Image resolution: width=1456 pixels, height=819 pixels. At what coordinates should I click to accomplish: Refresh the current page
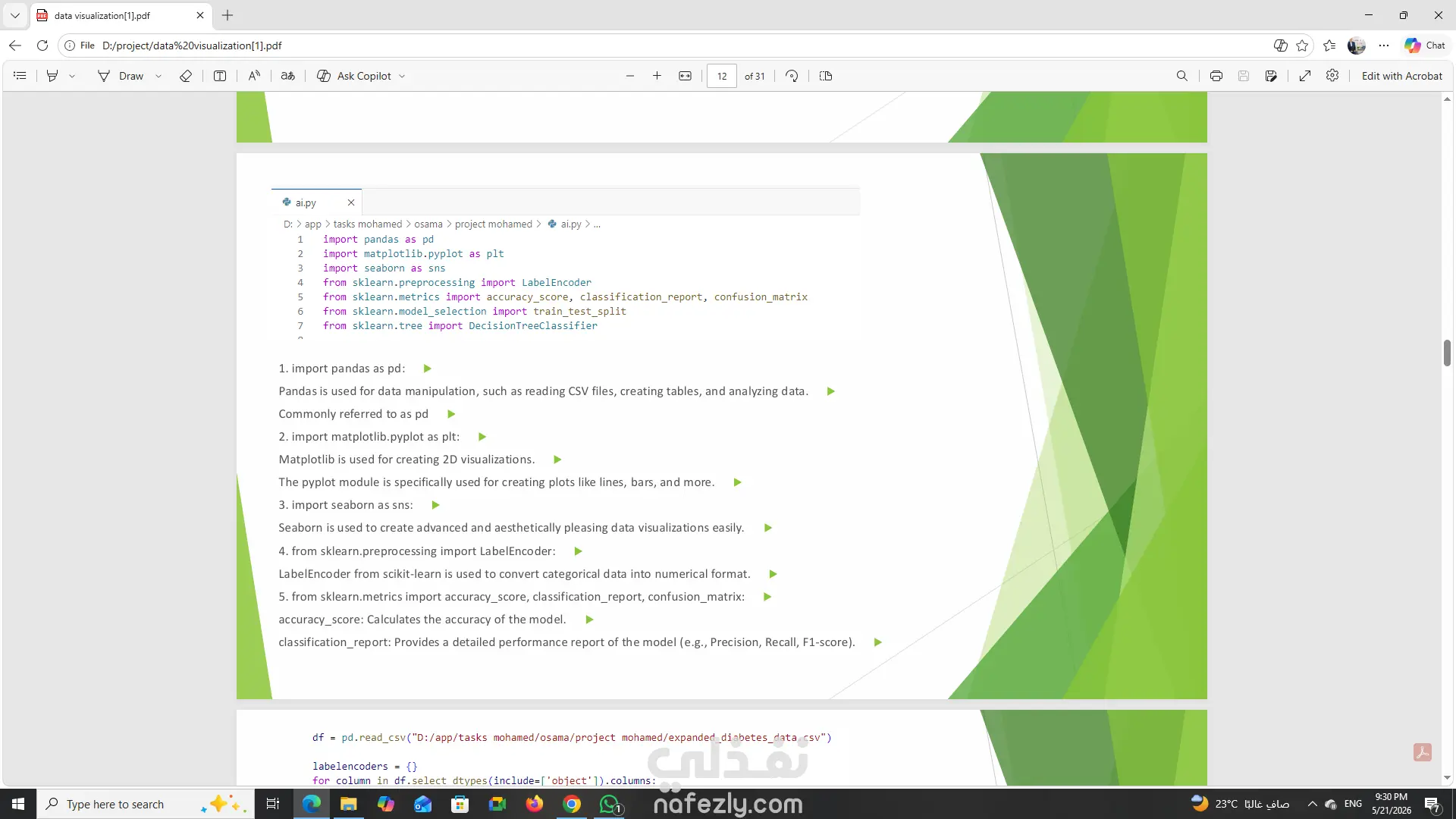point(42,45)
